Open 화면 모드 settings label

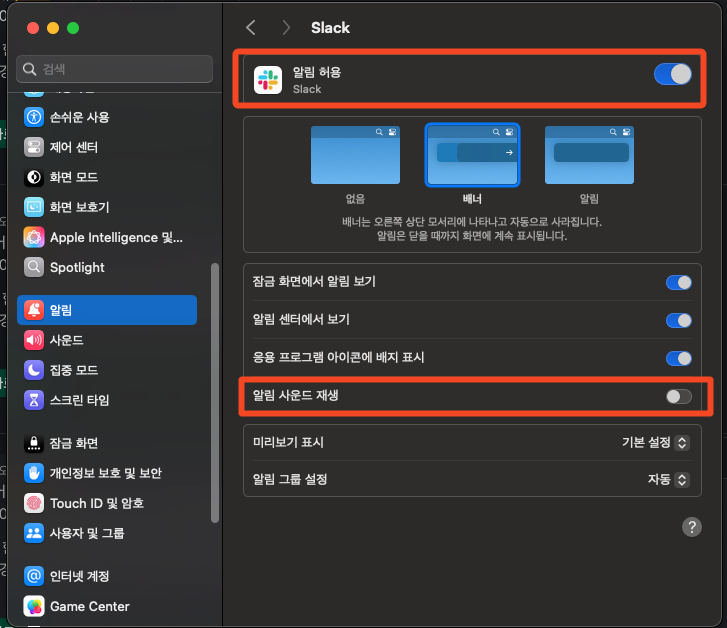pos(74,177)
